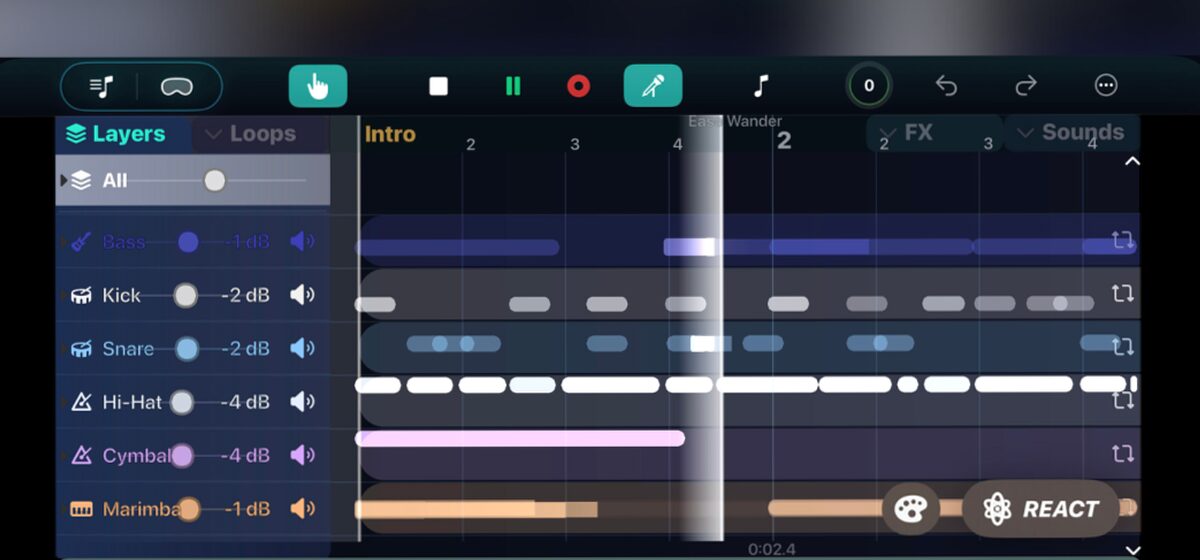Viewport: 1200px width, 560px height.
Task: Adjust the Snare volume slider knob
Action: [x=187, y=349]
